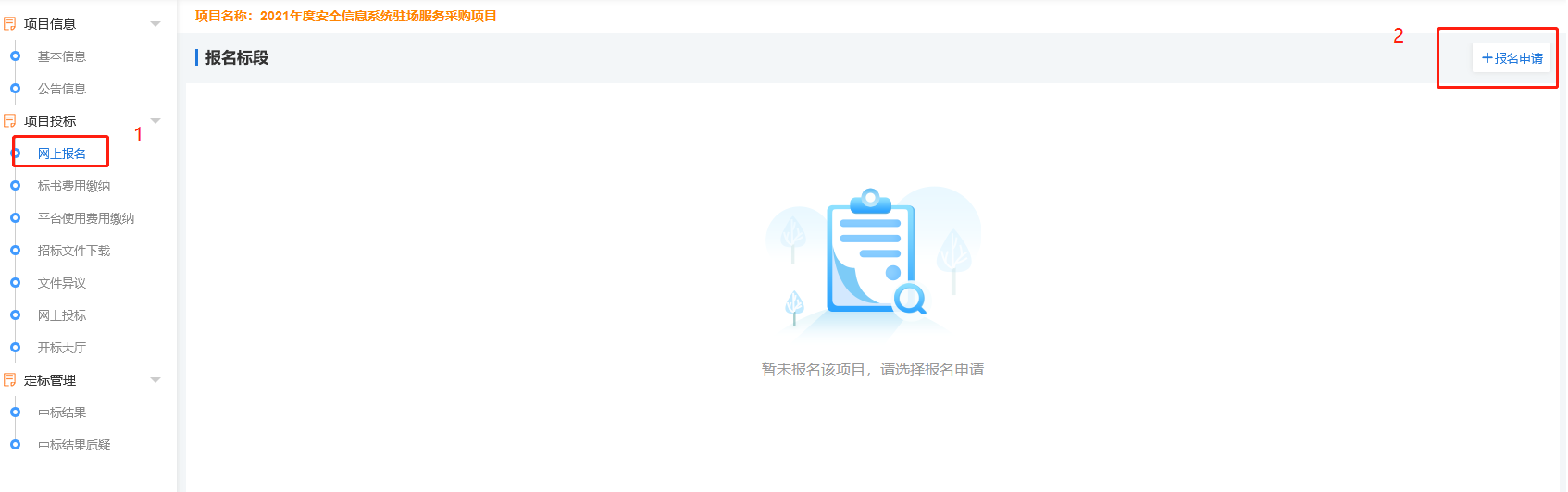Click the 项目投标 section document icon
This screenshot has height=492, width=1568.
pos(10,121)
